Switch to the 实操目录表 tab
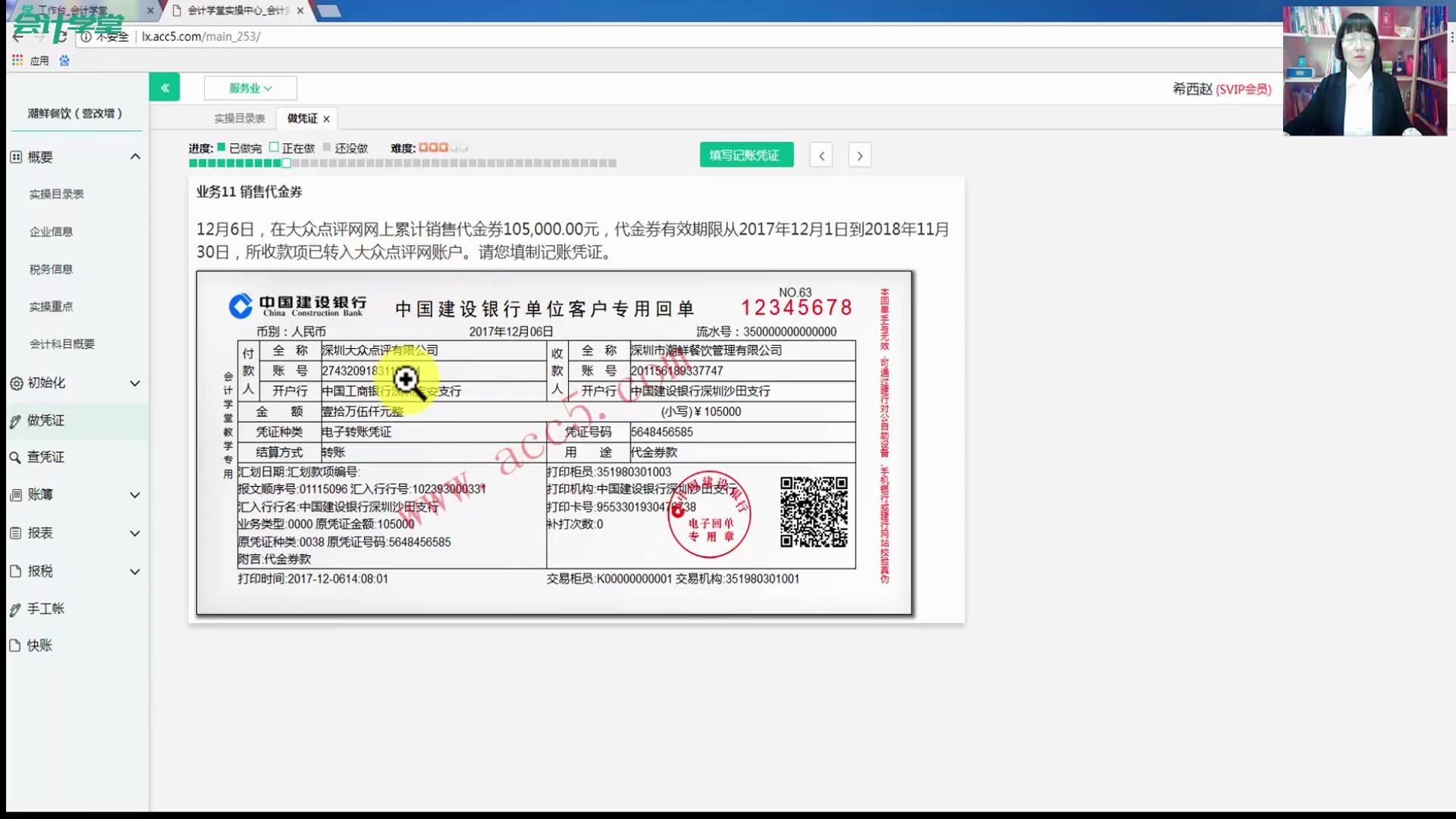Viewport: 1456px width, 819px height. click(x=240, y=118)
